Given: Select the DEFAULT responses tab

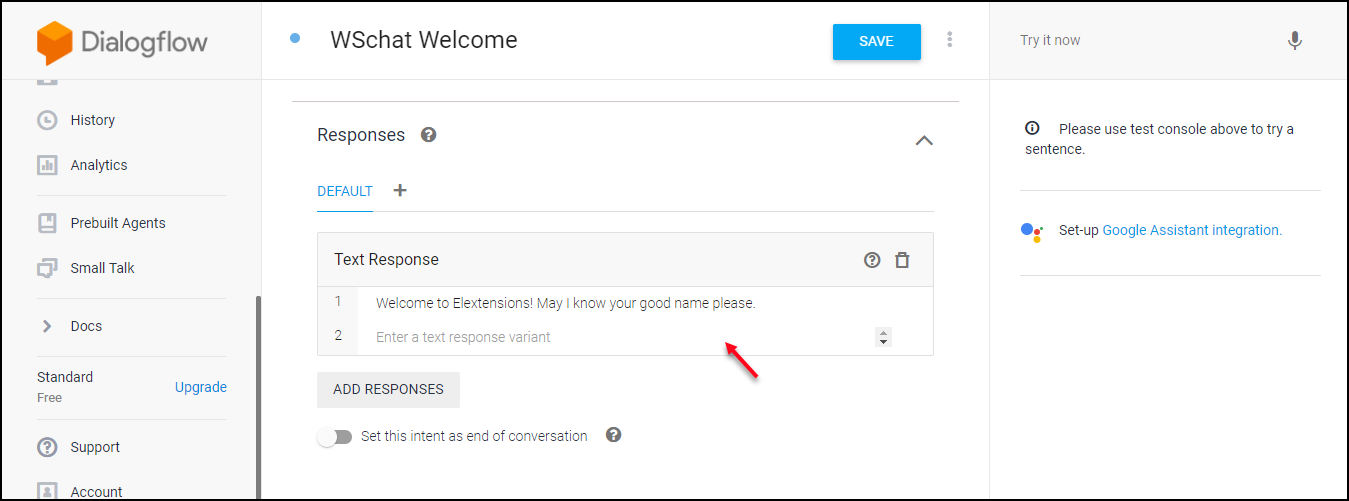Looking at the screenshot, I should 345,191.
